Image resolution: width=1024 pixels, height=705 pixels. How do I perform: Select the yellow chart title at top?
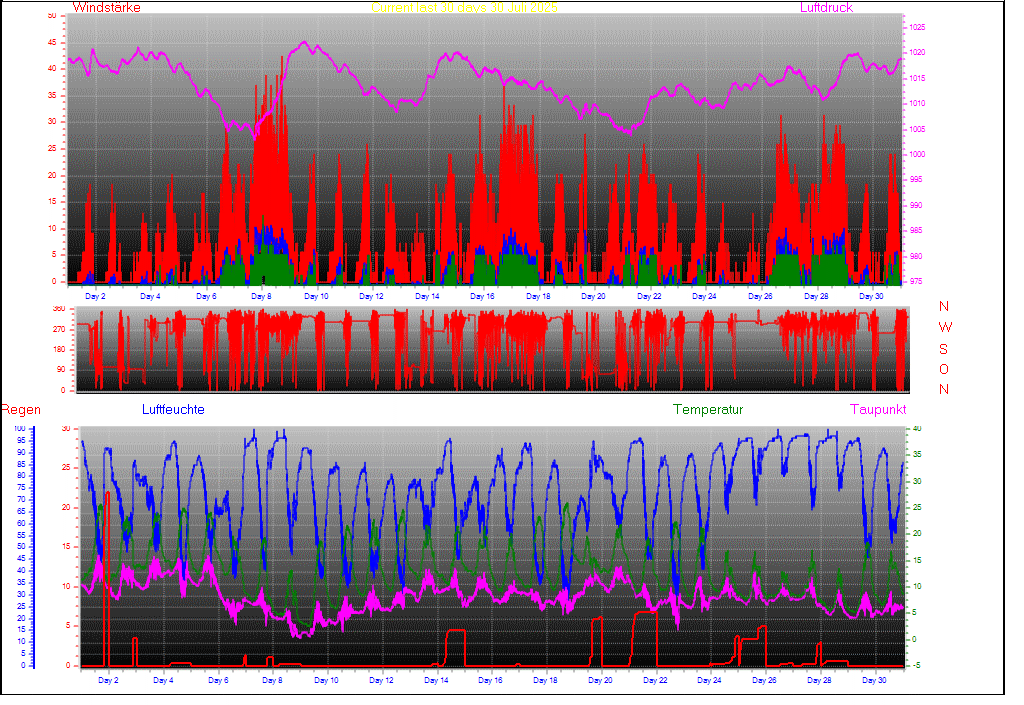coord(464,7)
